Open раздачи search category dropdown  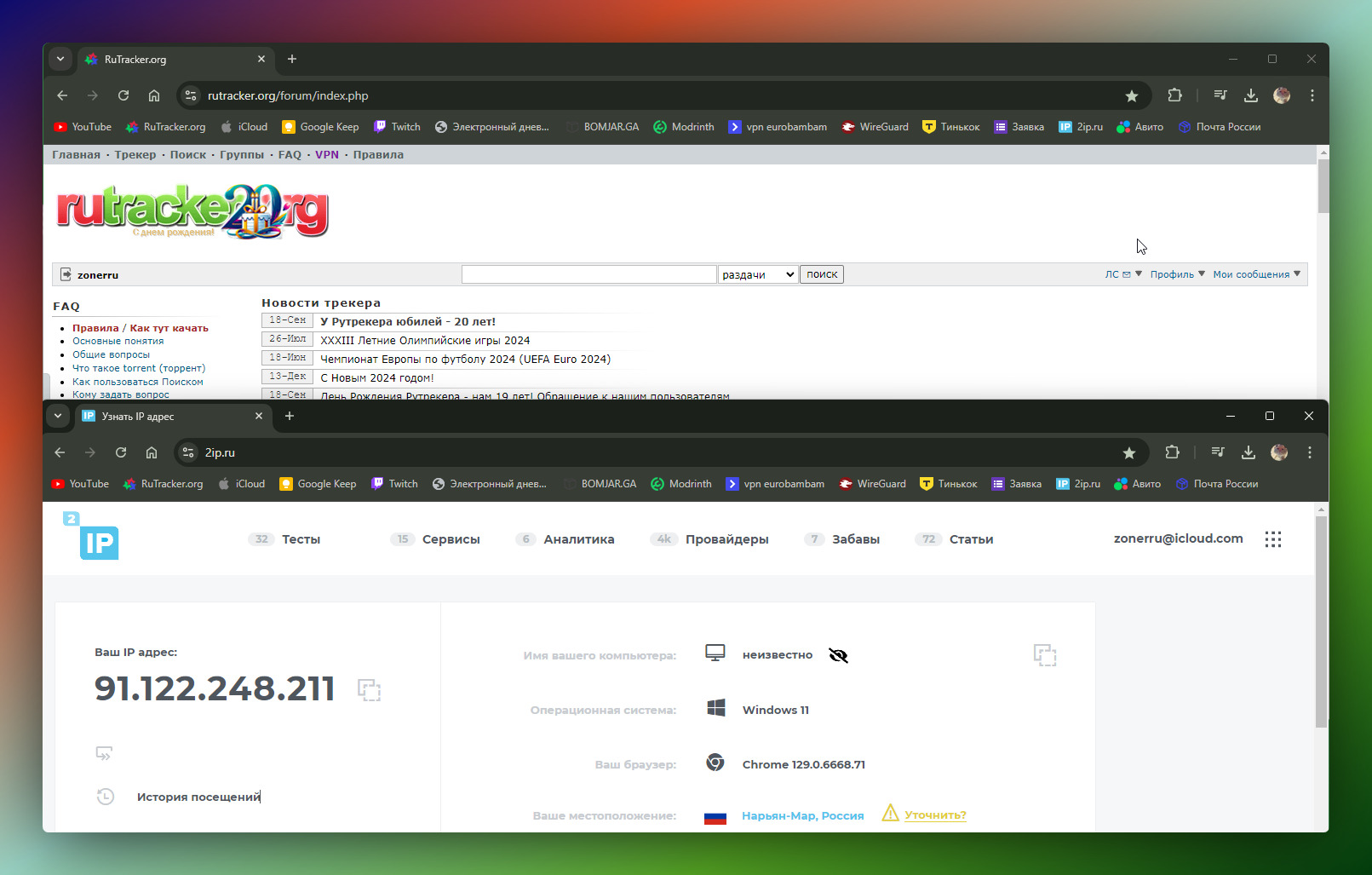(758, 274)
